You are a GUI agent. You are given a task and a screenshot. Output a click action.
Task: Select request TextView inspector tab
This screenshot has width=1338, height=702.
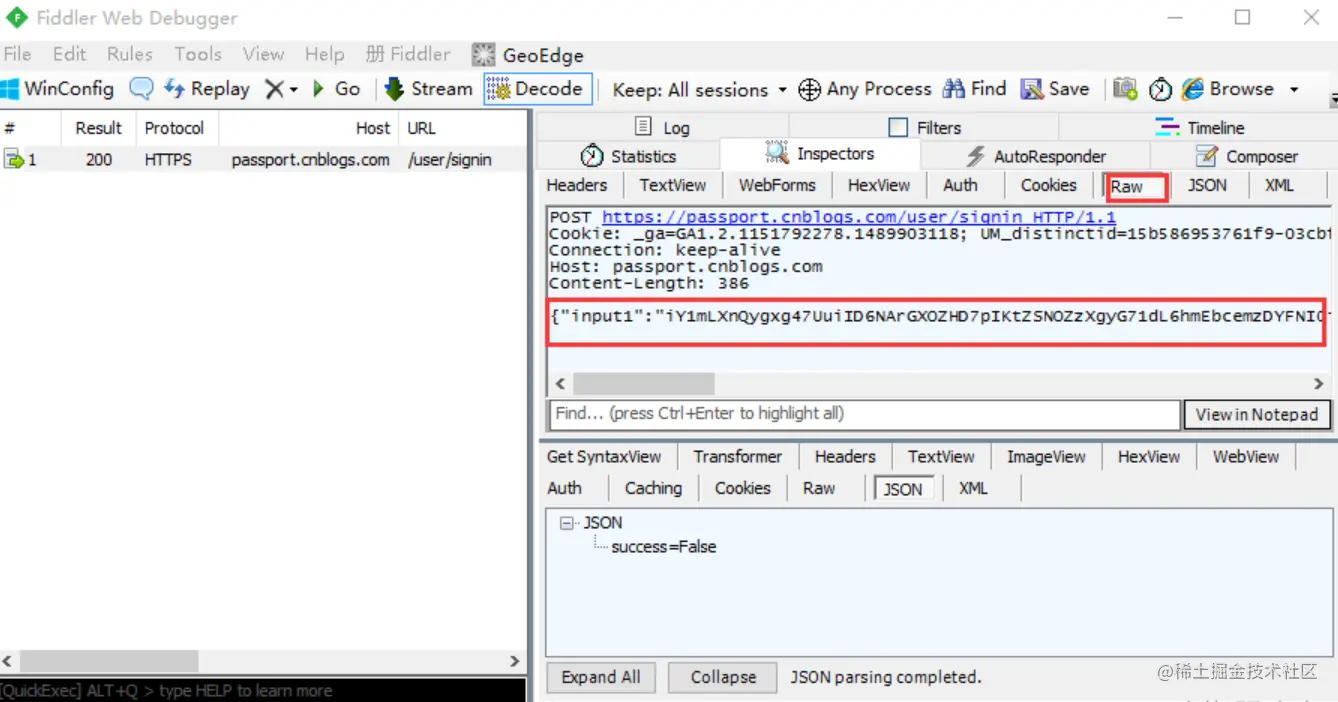pyautogui.click(x=673, y=185)
